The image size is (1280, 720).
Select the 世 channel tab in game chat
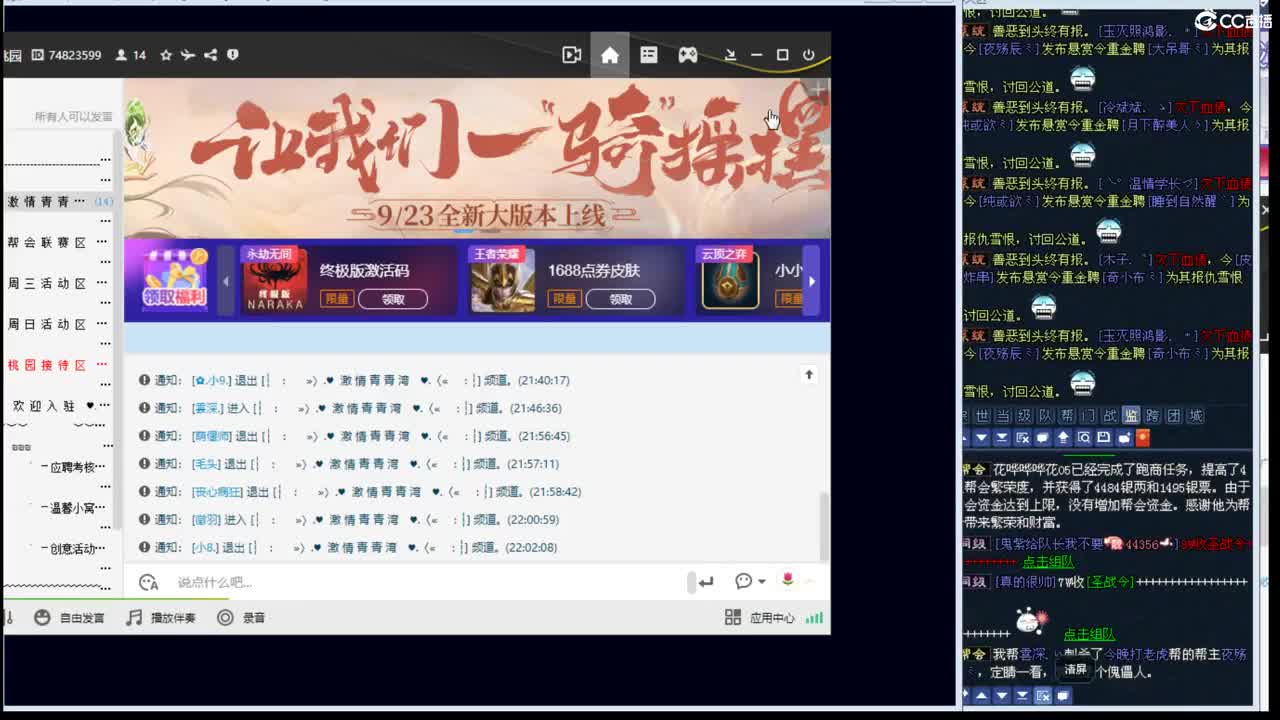coord(981,416)
